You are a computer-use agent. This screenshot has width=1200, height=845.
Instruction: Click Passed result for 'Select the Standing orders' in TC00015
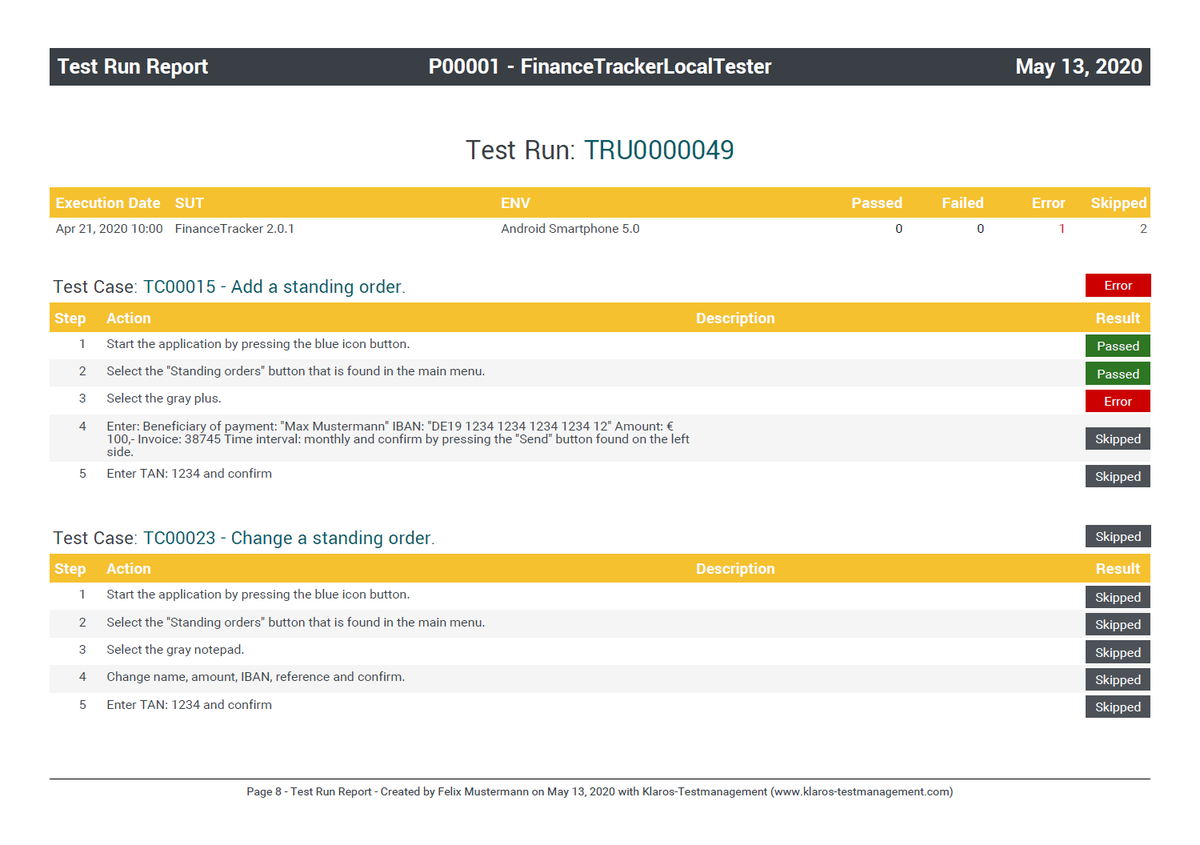(1118, 374)
